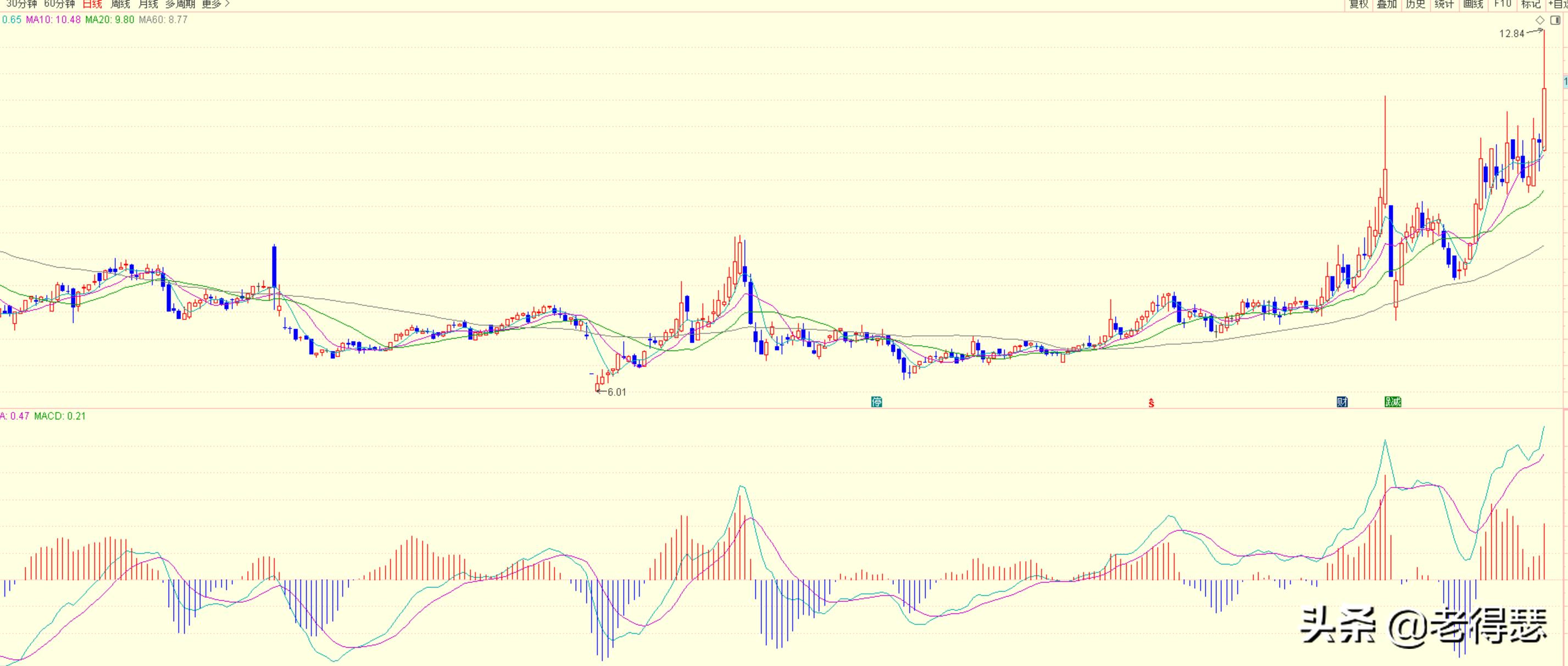
Task: Open the 多周期 multi-period view
Action: pyautogui.click(x=180, y=4)
